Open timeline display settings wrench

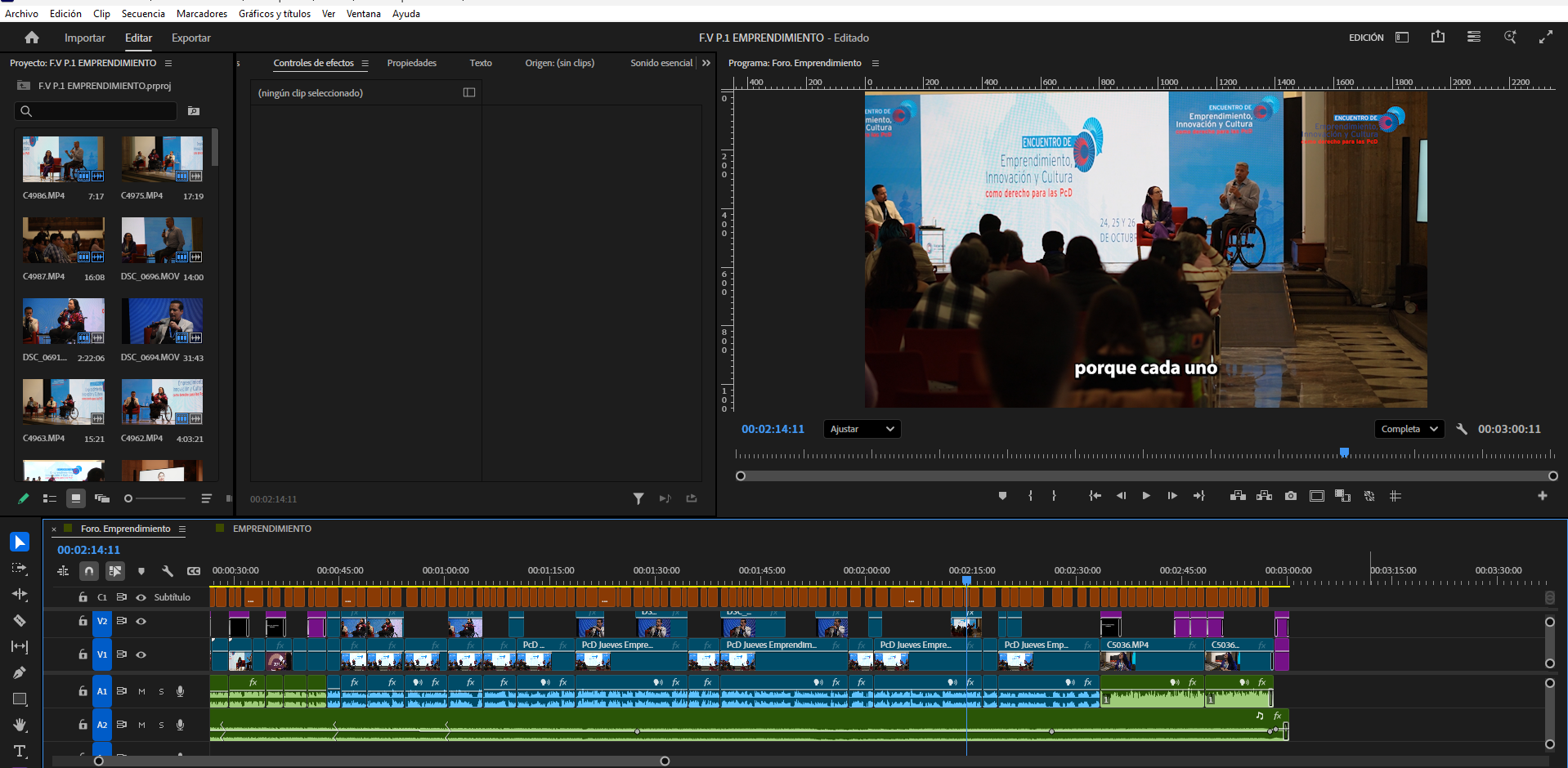pos(168,571)
